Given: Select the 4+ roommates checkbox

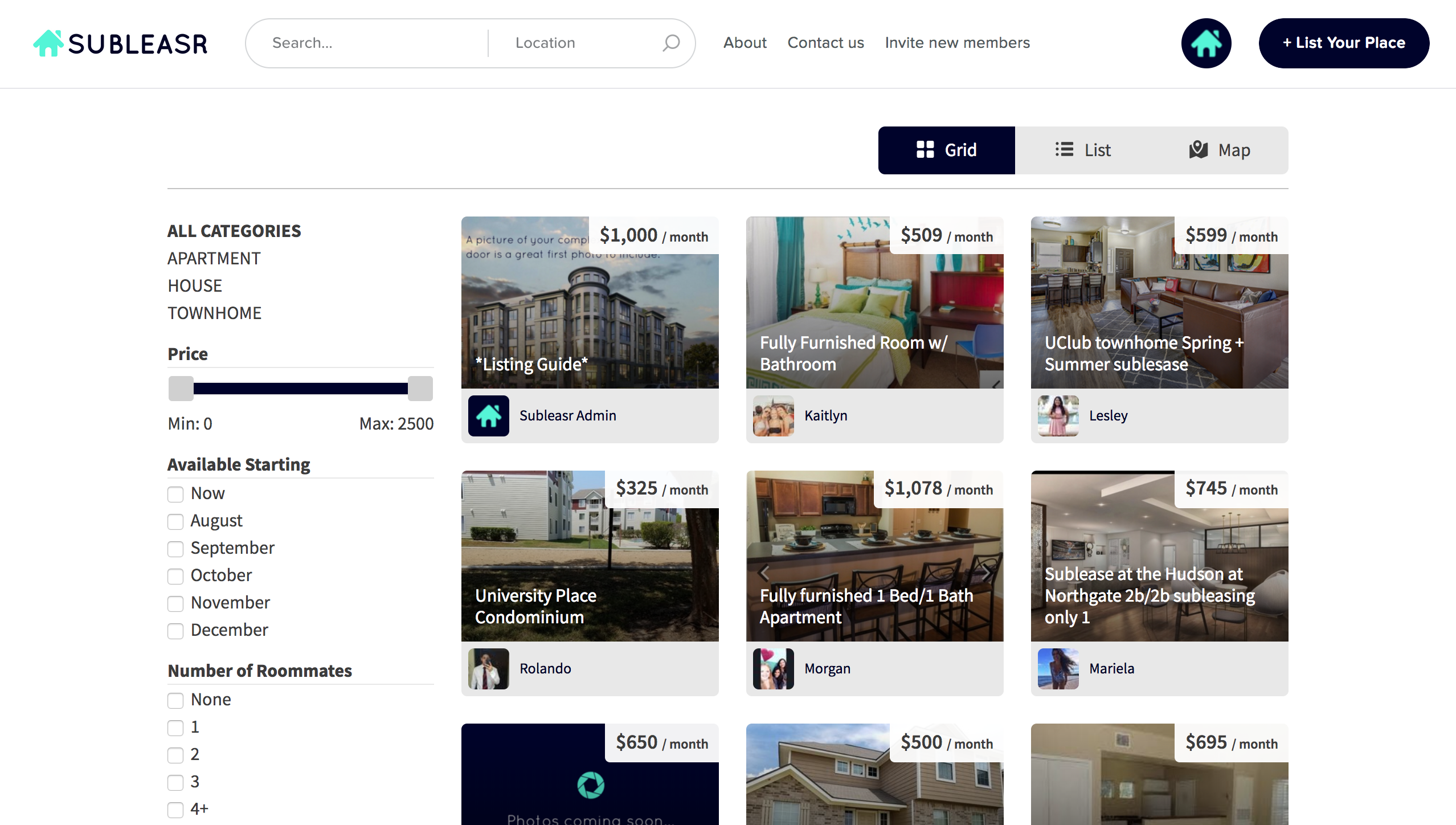Looking at the screenshot, I should tap(175, 810).
